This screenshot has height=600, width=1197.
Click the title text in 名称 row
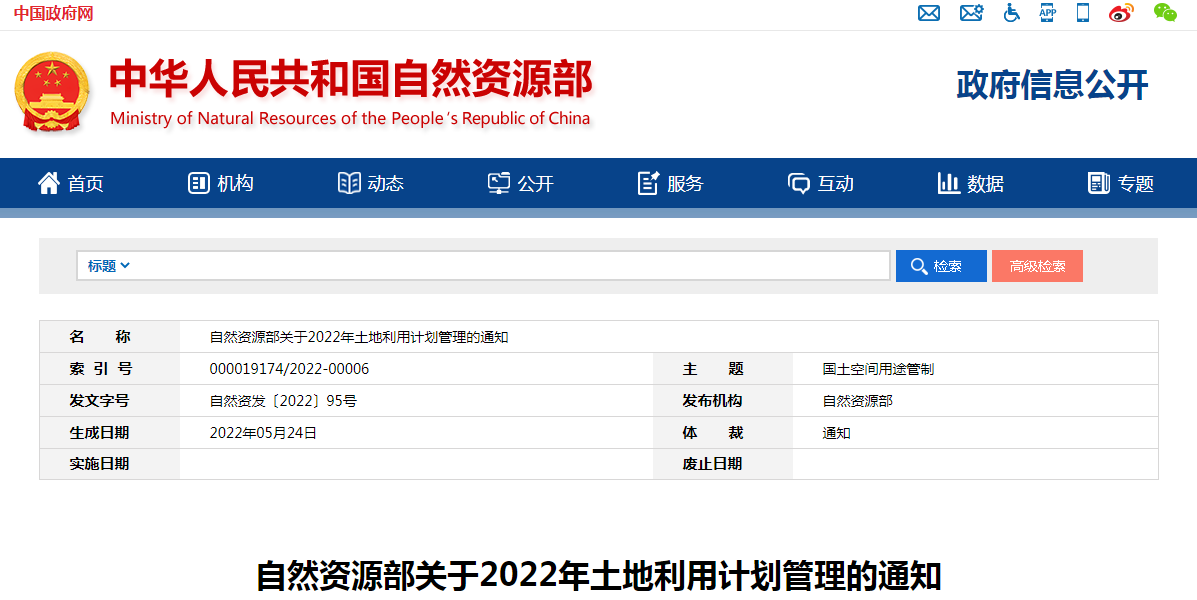[359, 337]
